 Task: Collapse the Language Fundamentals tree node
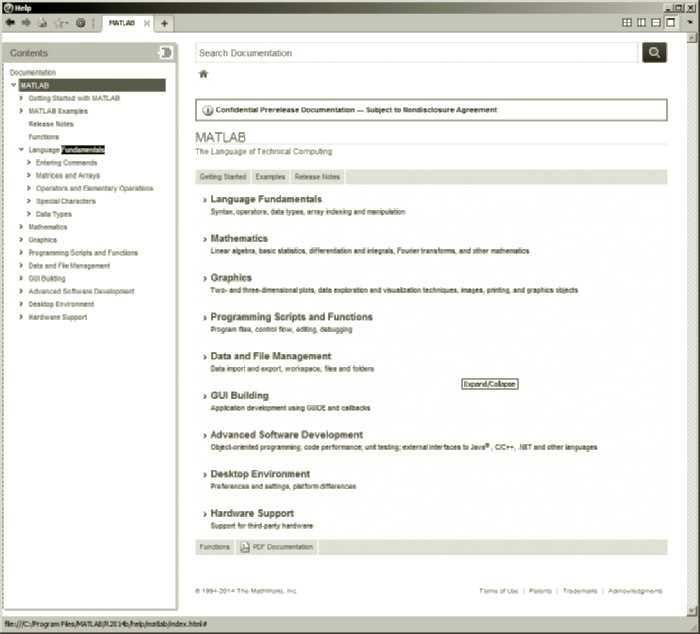21,150
